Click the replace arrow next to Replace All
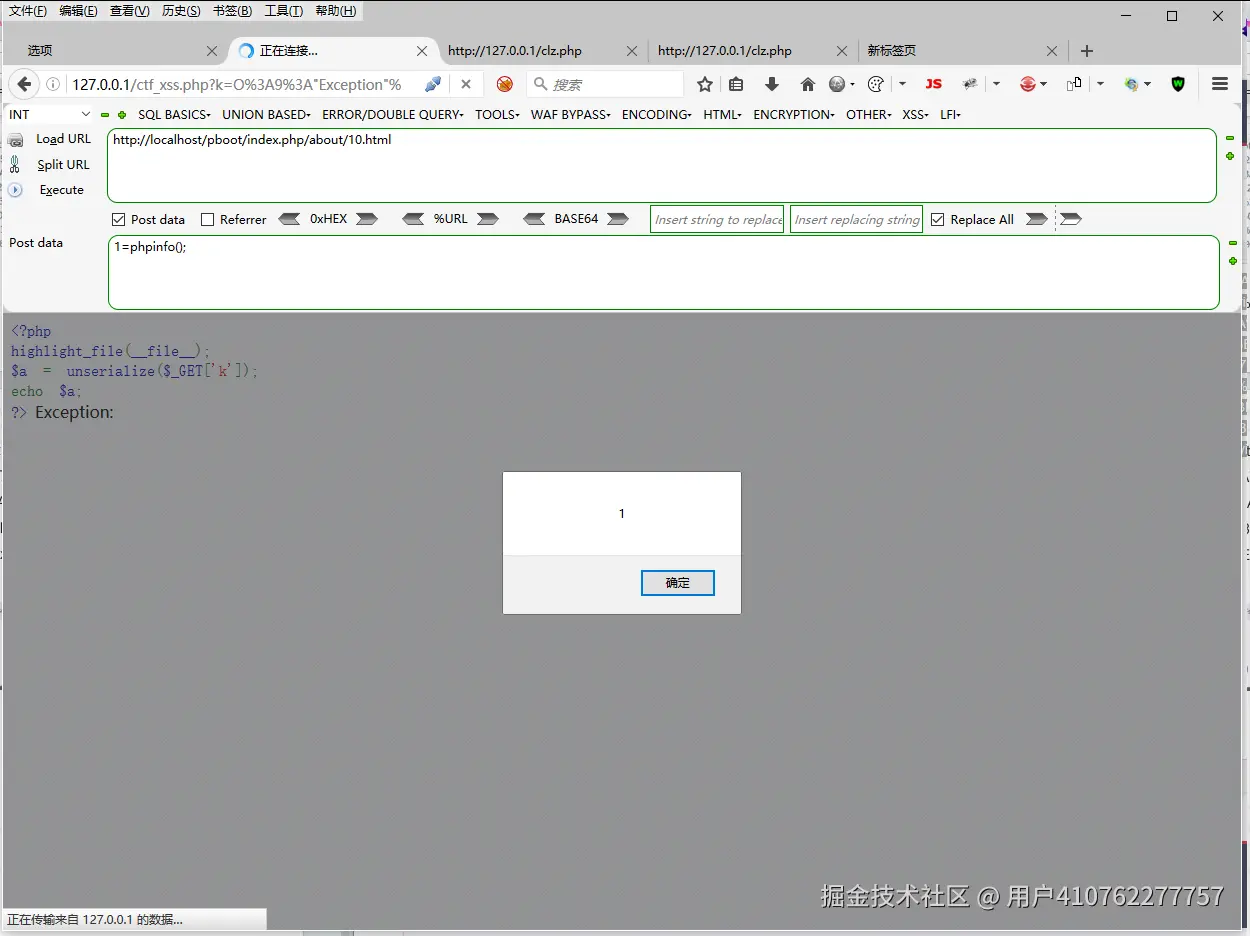Screen dimensions: 1250x936 point(1037,219)
